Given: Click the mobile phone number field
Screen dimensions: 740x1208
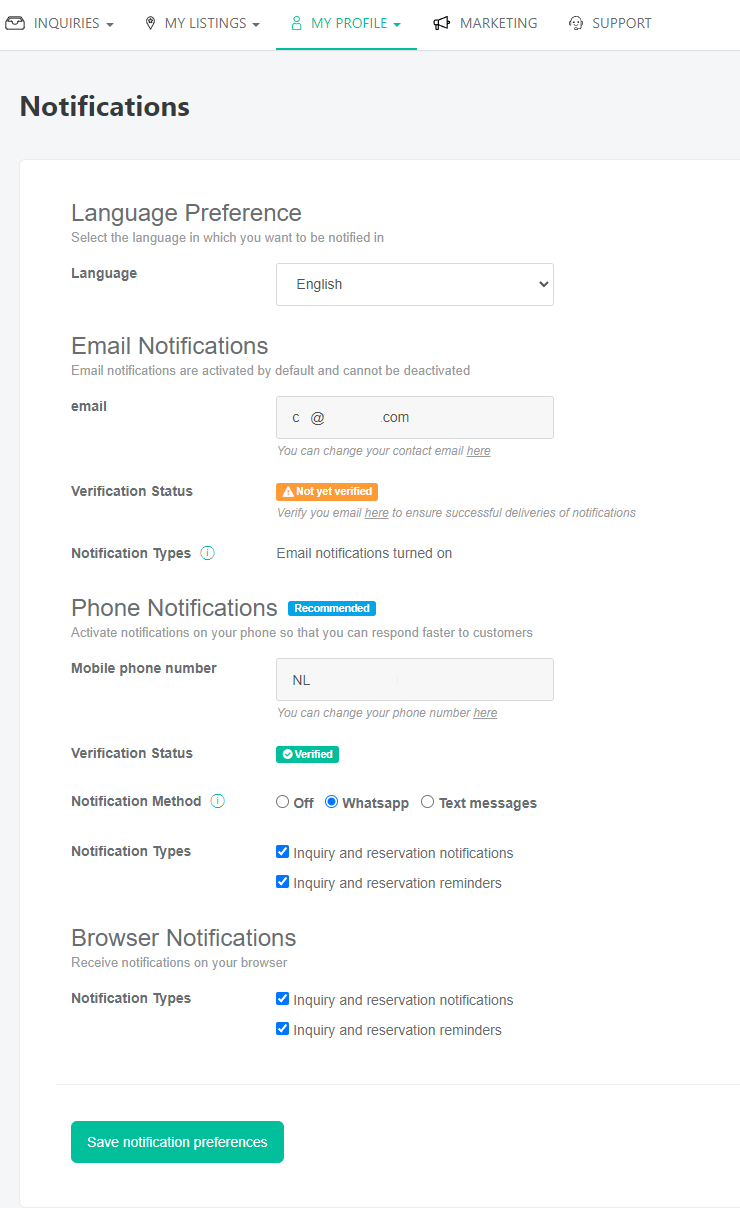Looking at the screenshot, I should (414, 679).
